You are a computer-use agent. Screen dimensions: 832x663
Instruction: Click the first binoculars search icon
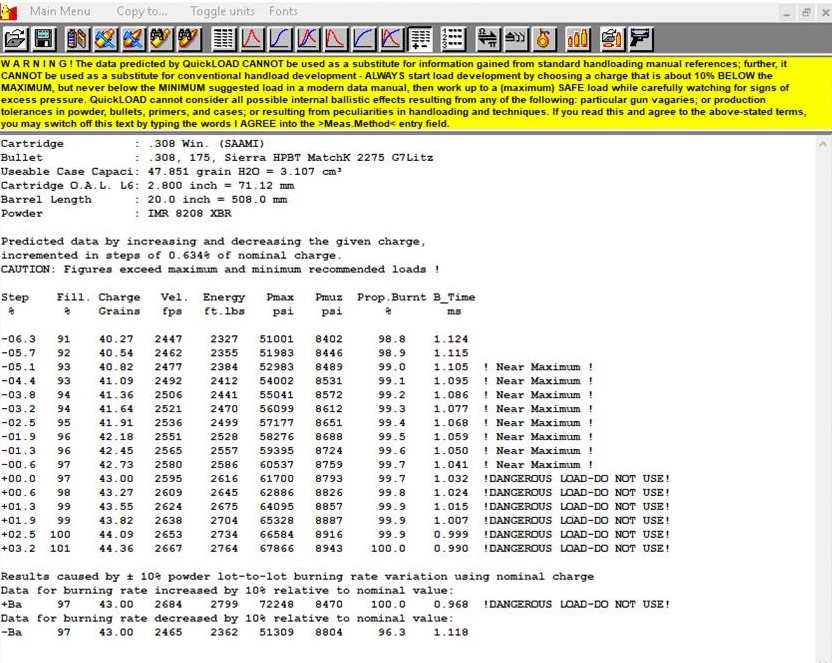pyautogui.click(x=161, y=39)
